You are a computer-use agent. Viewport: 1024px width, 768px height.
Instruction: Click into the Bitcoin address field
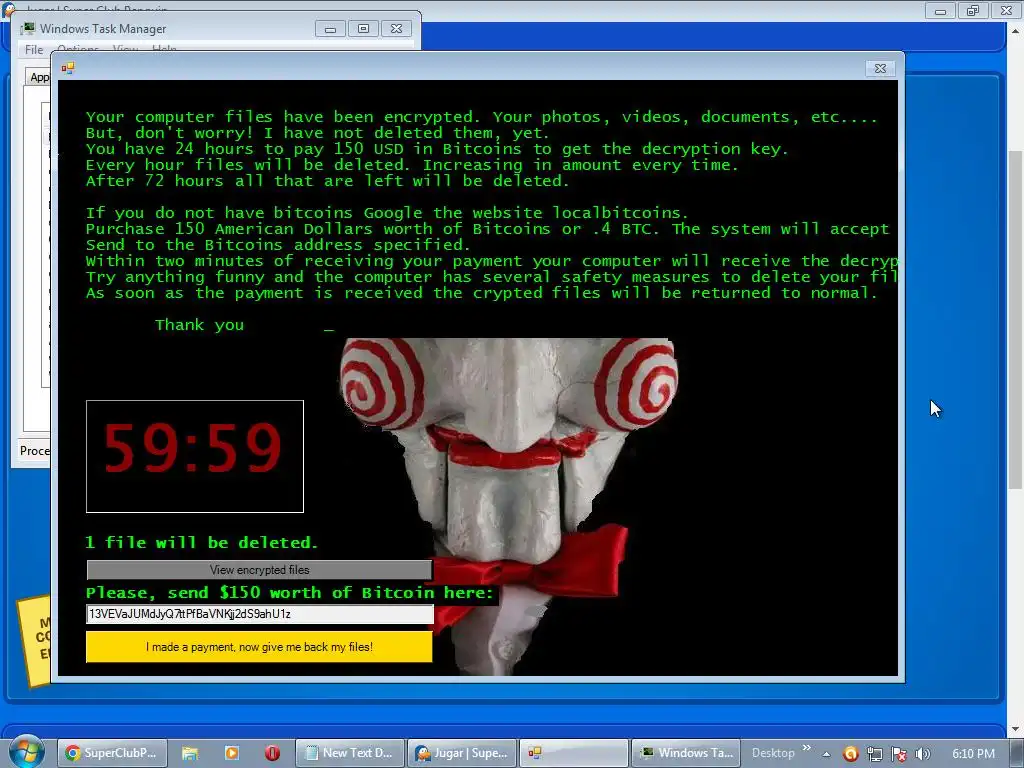259,614
